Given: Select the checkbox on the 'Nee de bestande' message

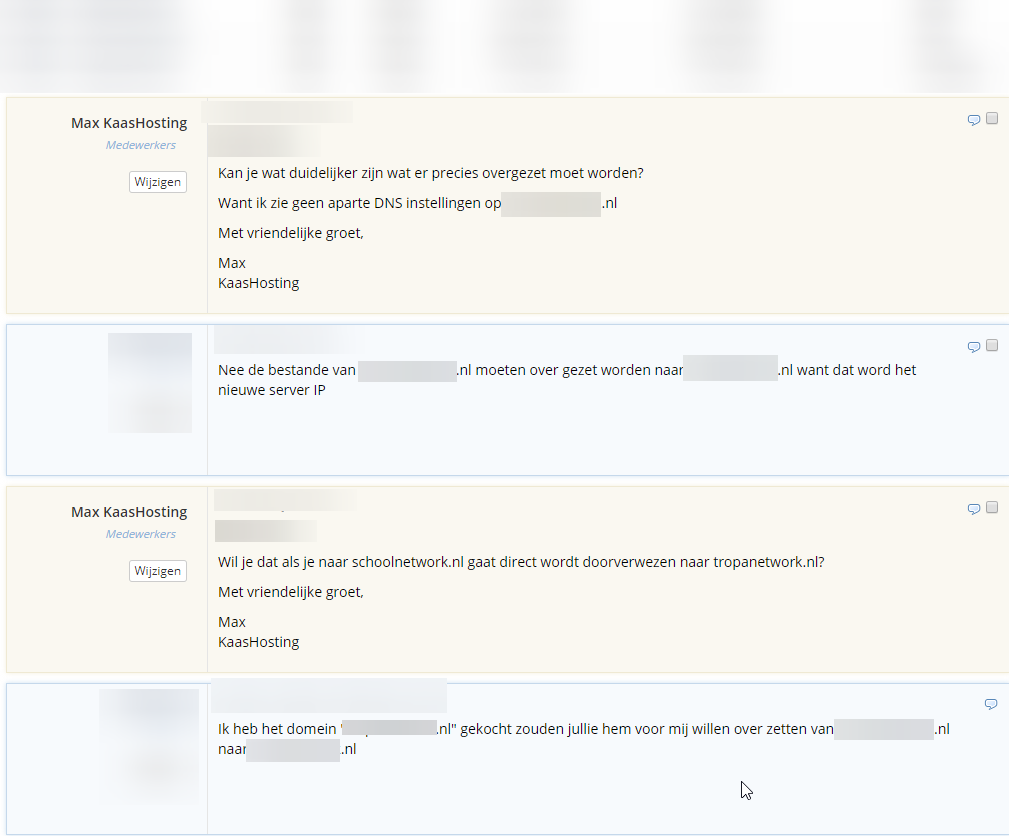Looking at the screenshot, I should tap(992, 346).
